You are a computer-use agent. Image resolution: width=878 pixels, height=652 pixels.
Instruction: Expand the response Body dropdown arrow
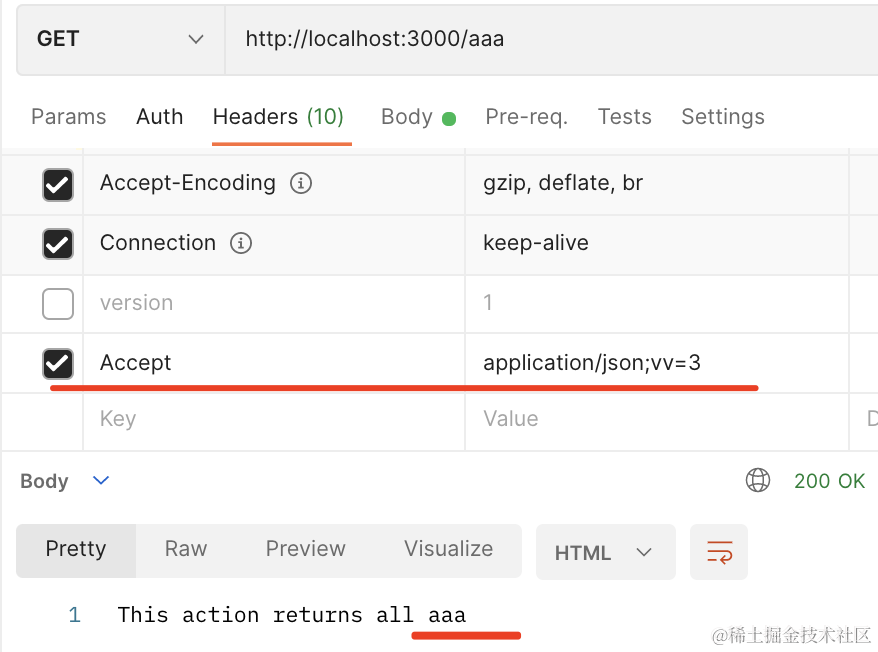pyautogui.click(x=101, y=481)
